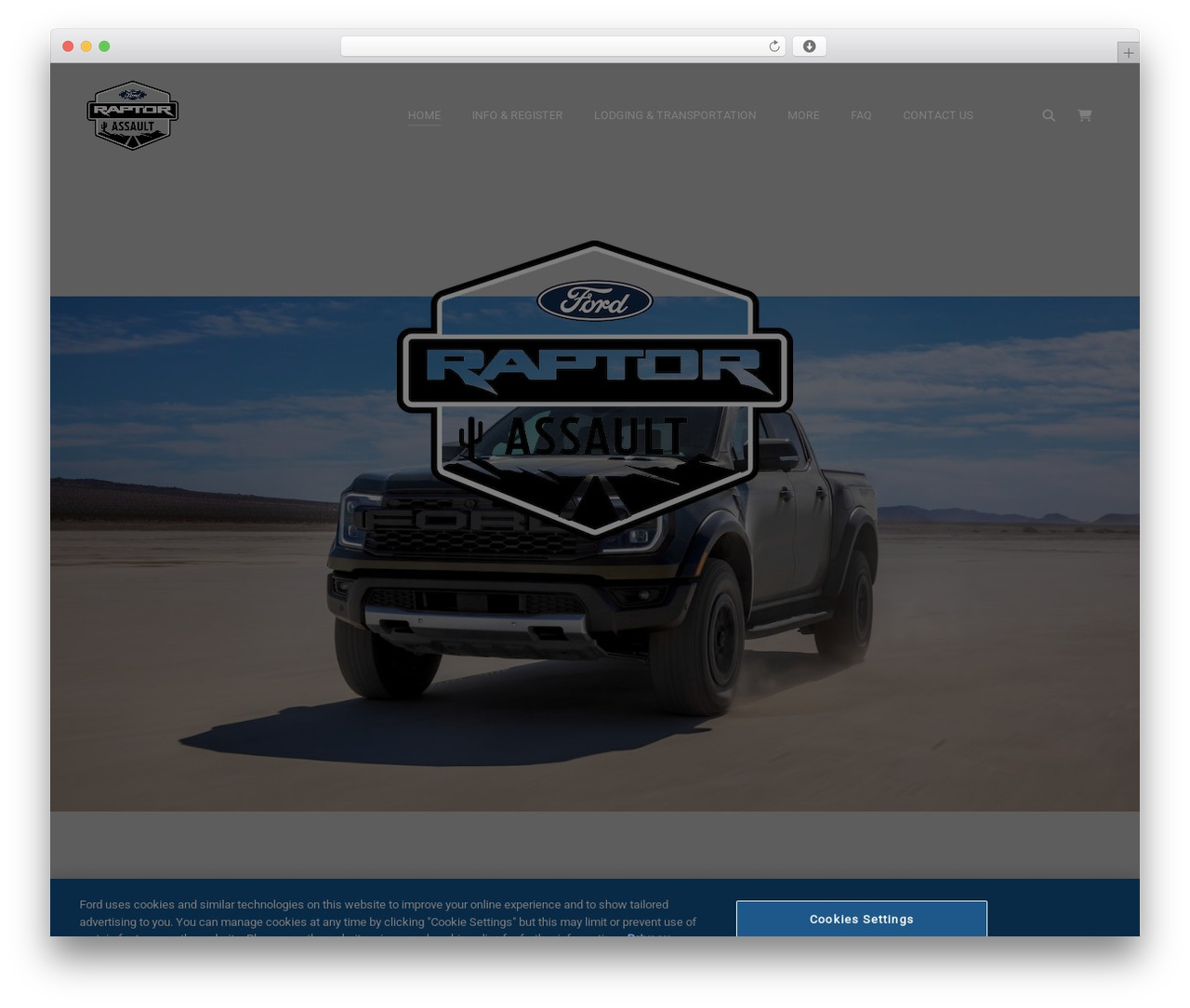Navigate to the FAQ page
1190x1008 pixels.
click(x=861, y=115)
